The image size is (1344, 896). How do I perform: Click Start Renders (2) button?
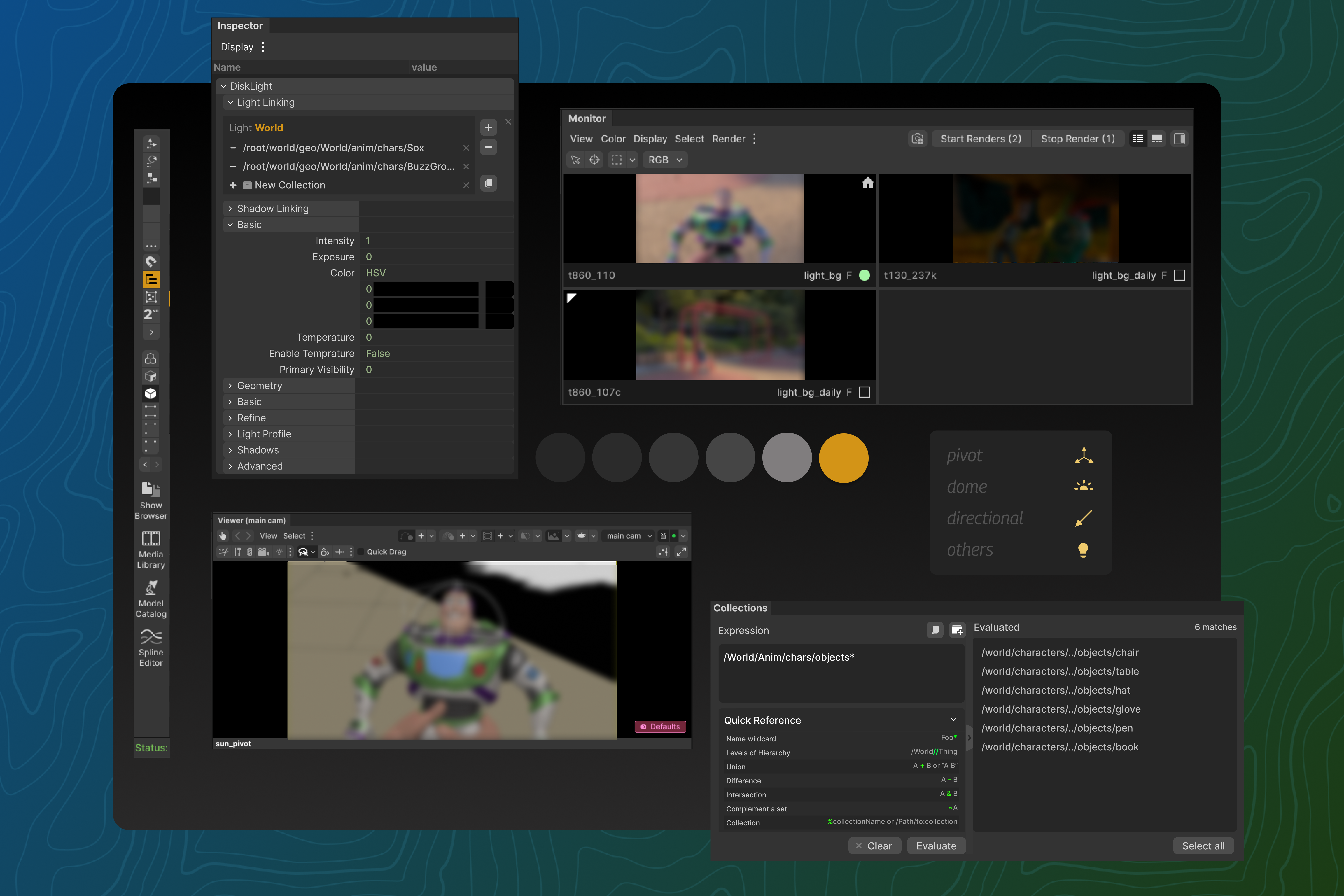pos(981,139)
